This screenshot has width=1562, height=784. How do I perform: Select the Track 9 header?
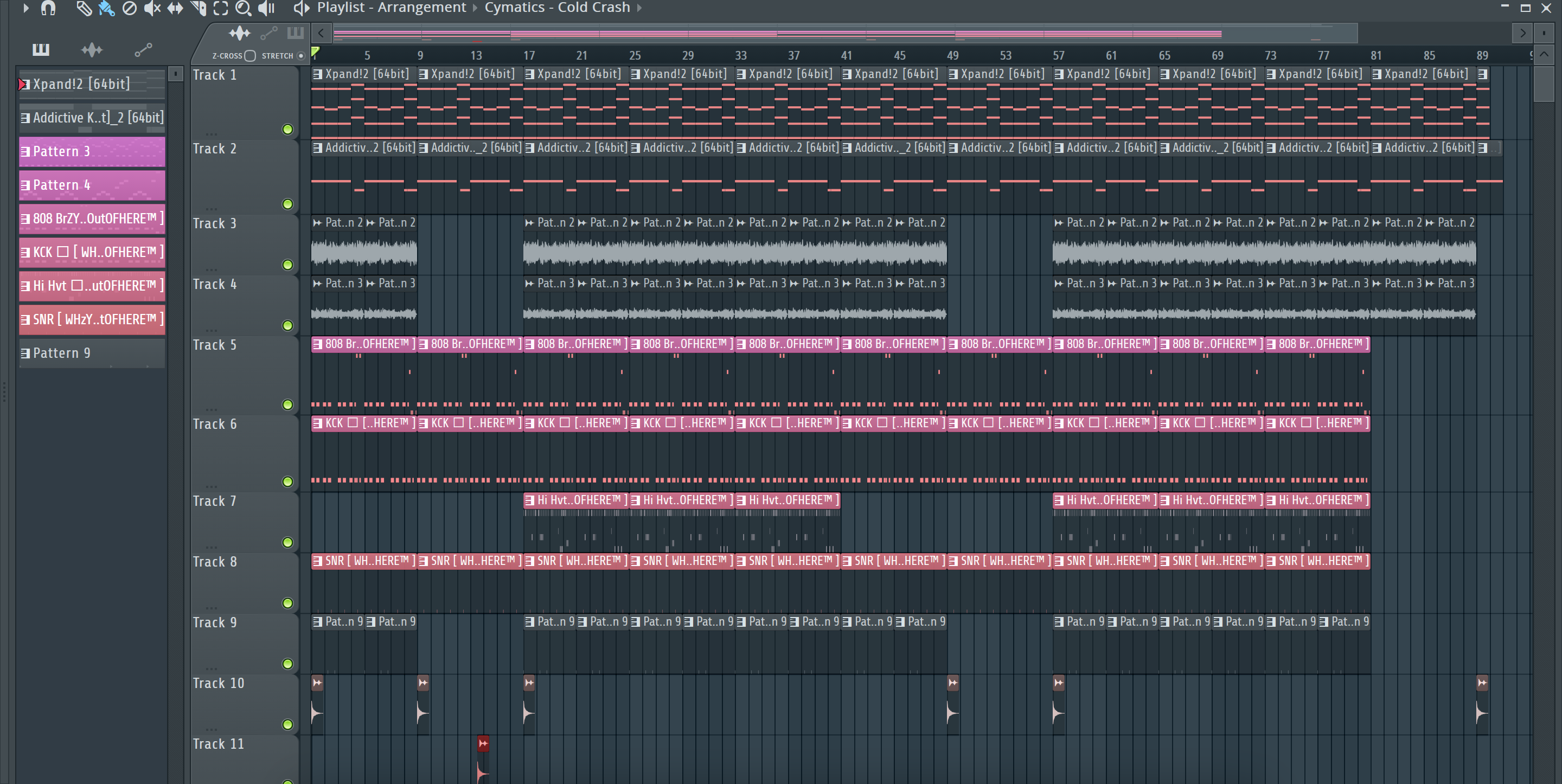[245, 644]
